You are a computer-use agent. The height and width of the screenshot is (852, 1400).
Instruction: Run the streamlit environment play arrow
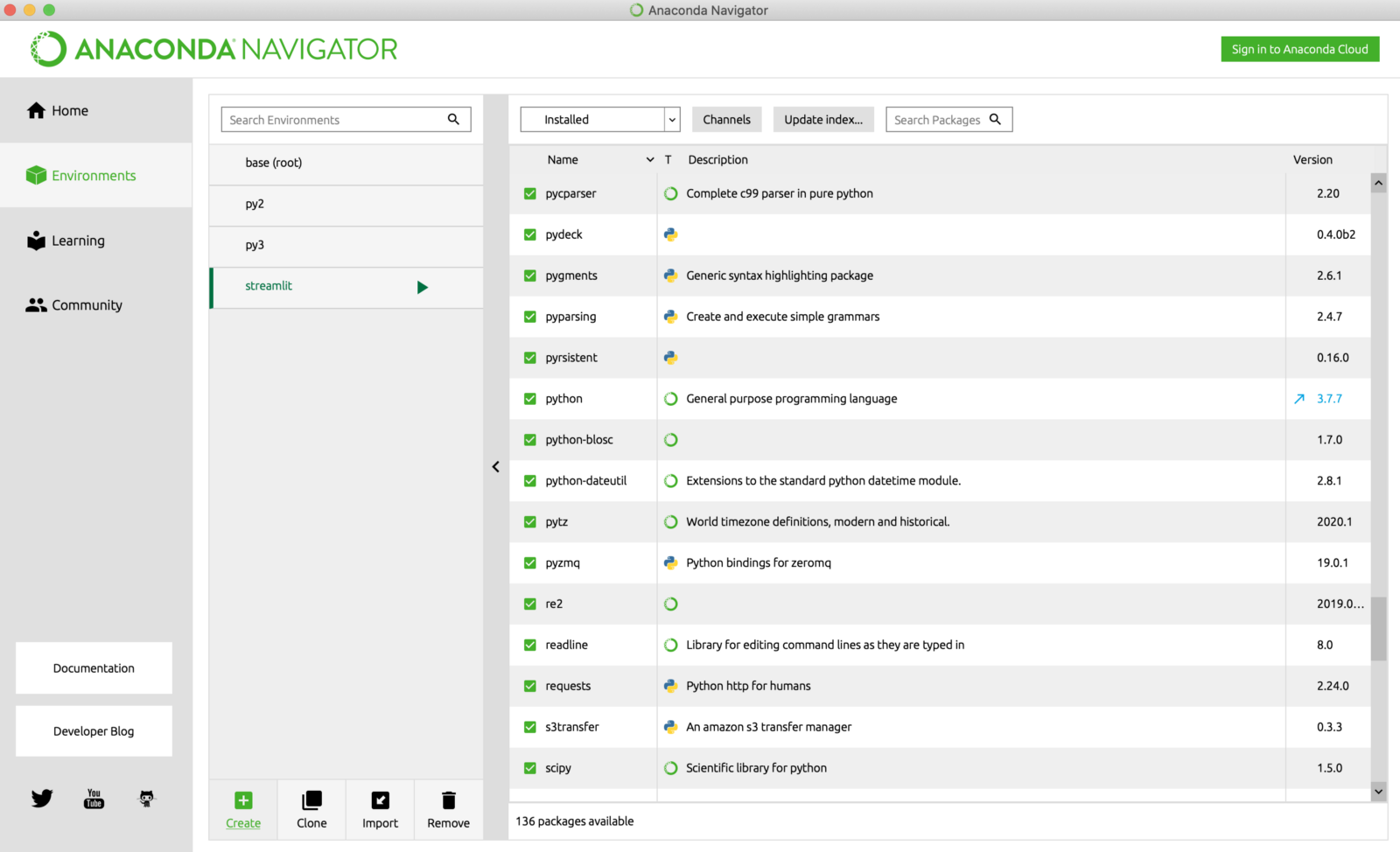click(x=423, y=287)
